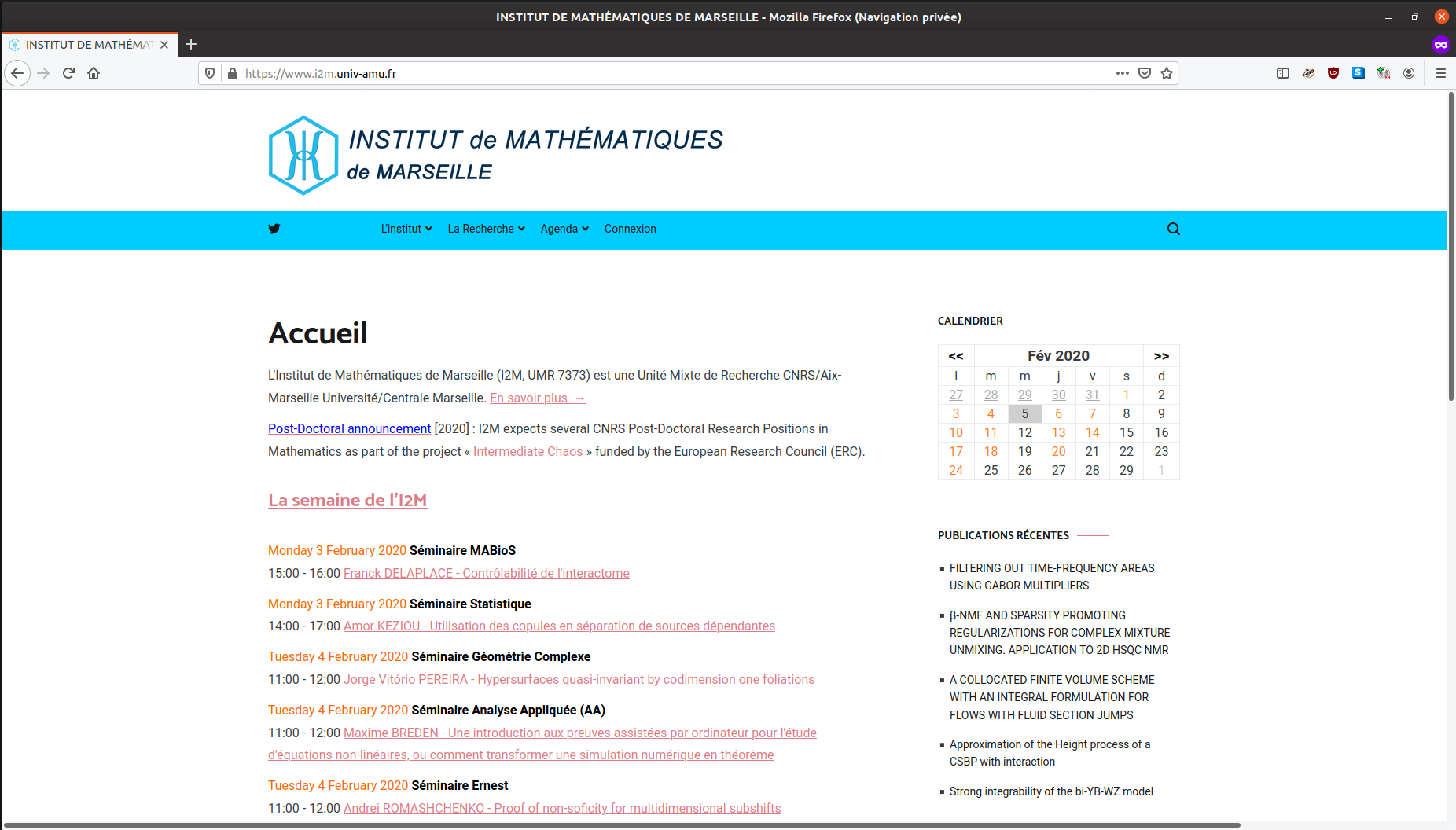Open Filtering out time-frequency areas publication

1052,577
